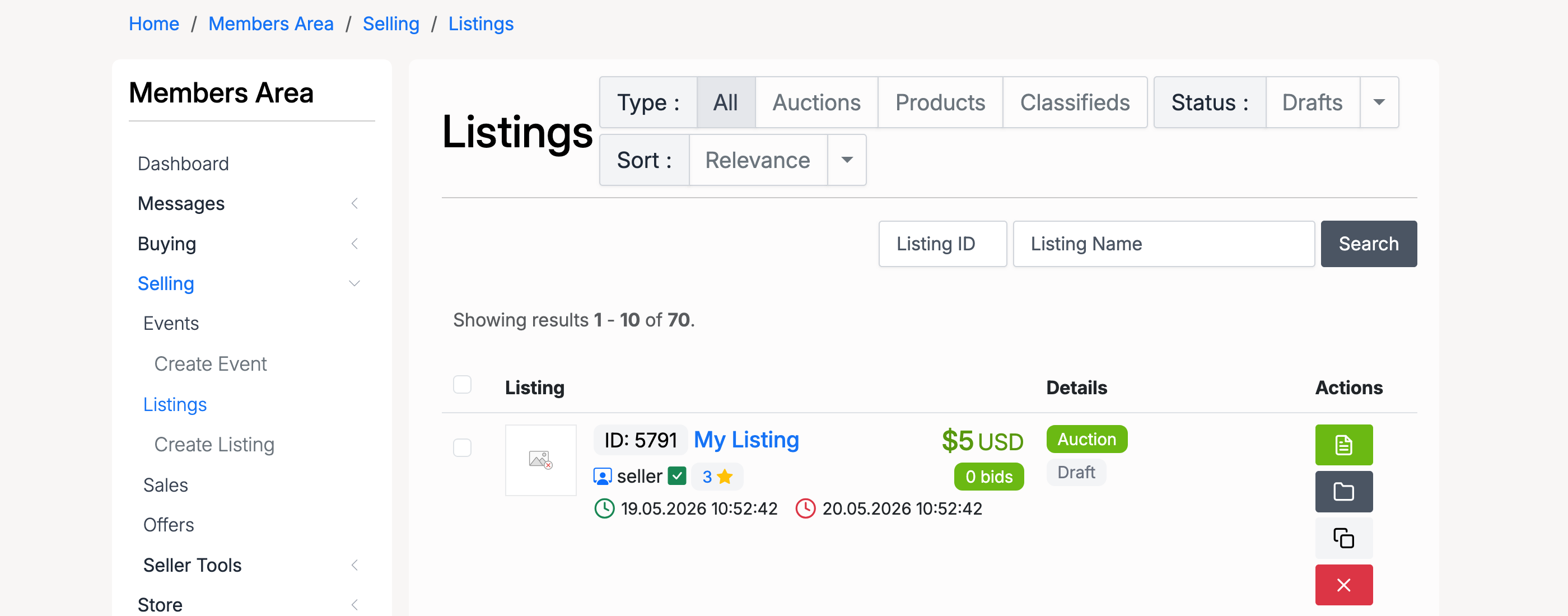Click the Search button

[1368, 244]
